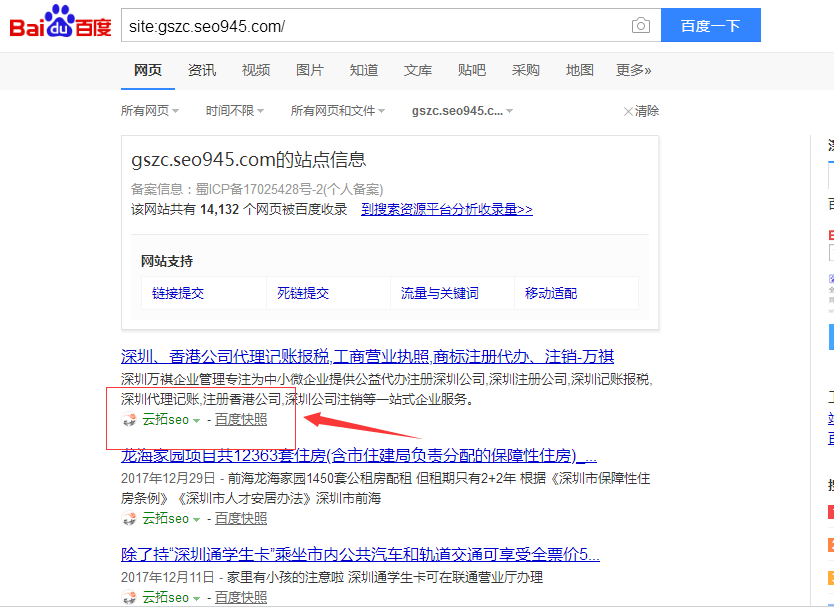Click the 百度一下 search button
The image size is (834, 607).
711,25
